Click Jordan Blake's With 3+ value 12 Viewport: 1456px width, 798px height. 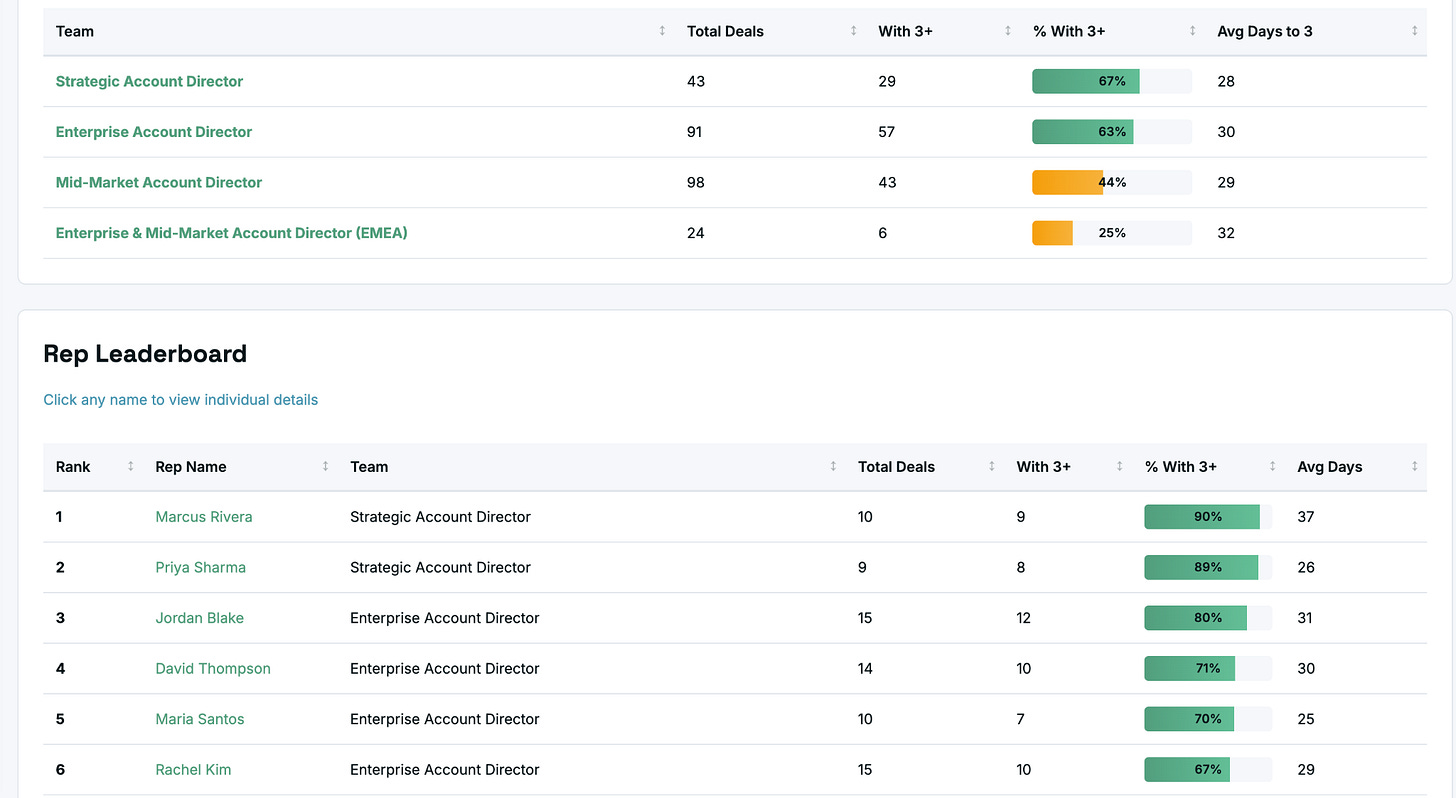1024,618
